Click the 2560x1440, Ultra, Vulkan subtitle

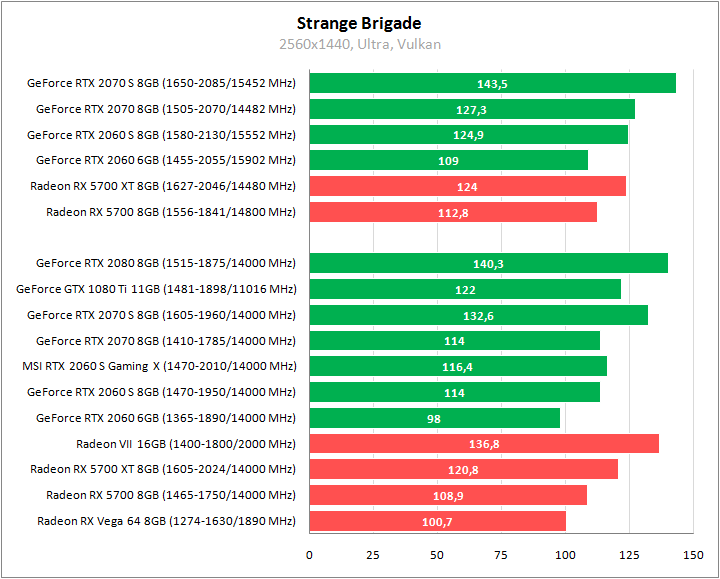(359, 44)
